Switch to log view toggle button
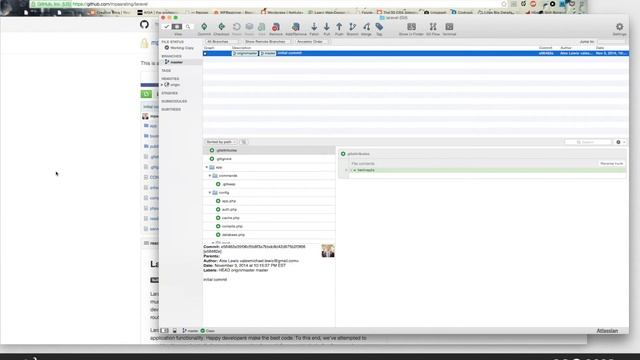Screen dimensions: 640x360 click(177, 27)
